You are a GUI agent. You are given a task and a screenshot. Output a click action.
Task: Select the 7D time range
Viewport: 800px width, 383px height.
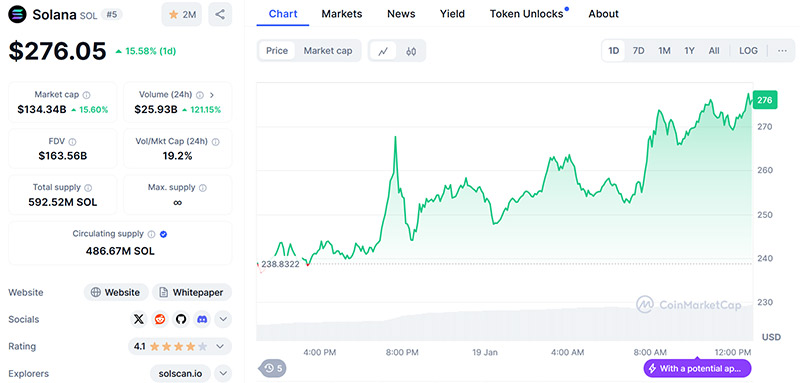(638, 51)
